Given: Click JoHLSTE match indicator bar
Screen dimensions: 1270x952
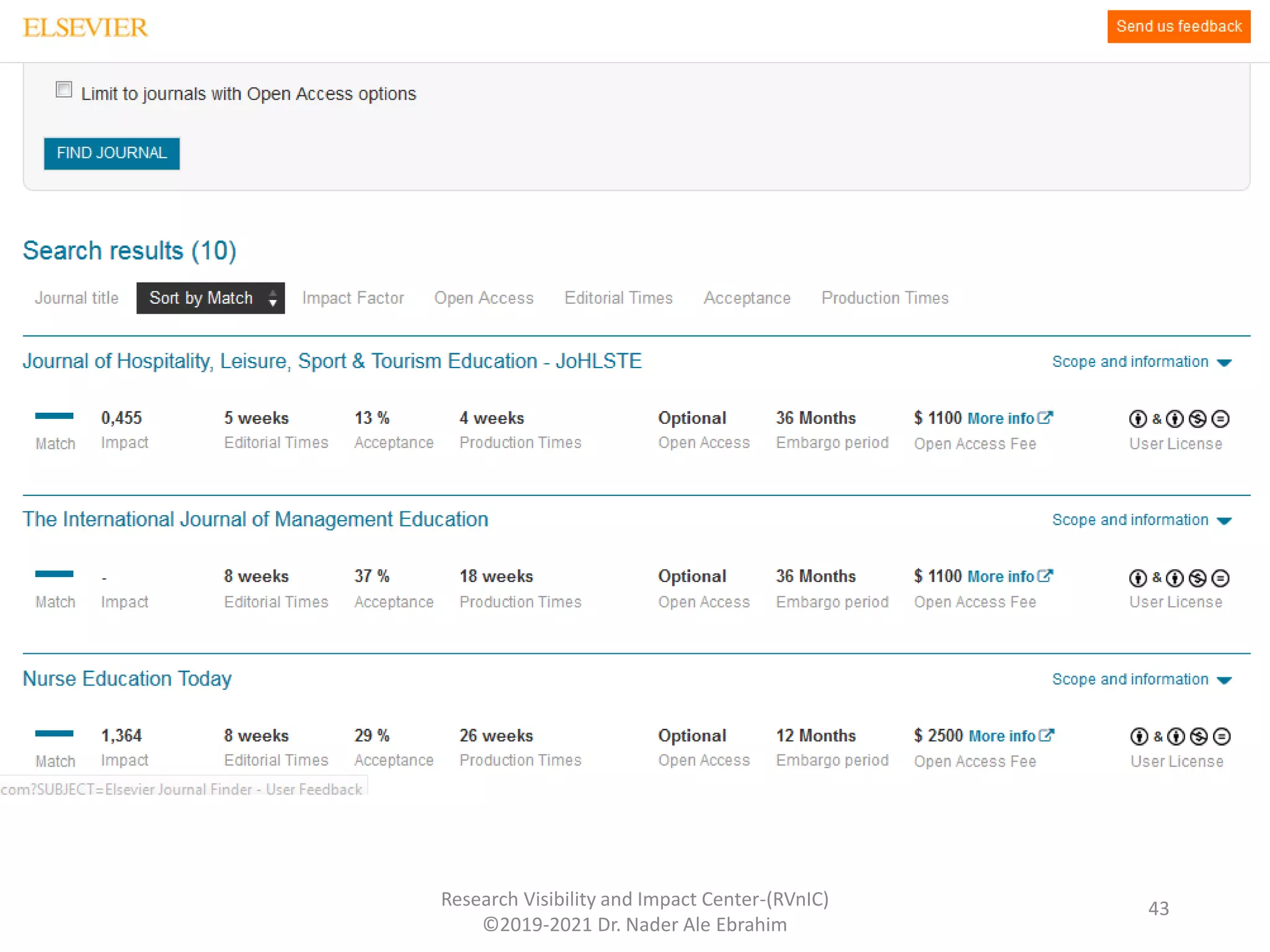Looking at the screenshot, I should tap(54, 416).
